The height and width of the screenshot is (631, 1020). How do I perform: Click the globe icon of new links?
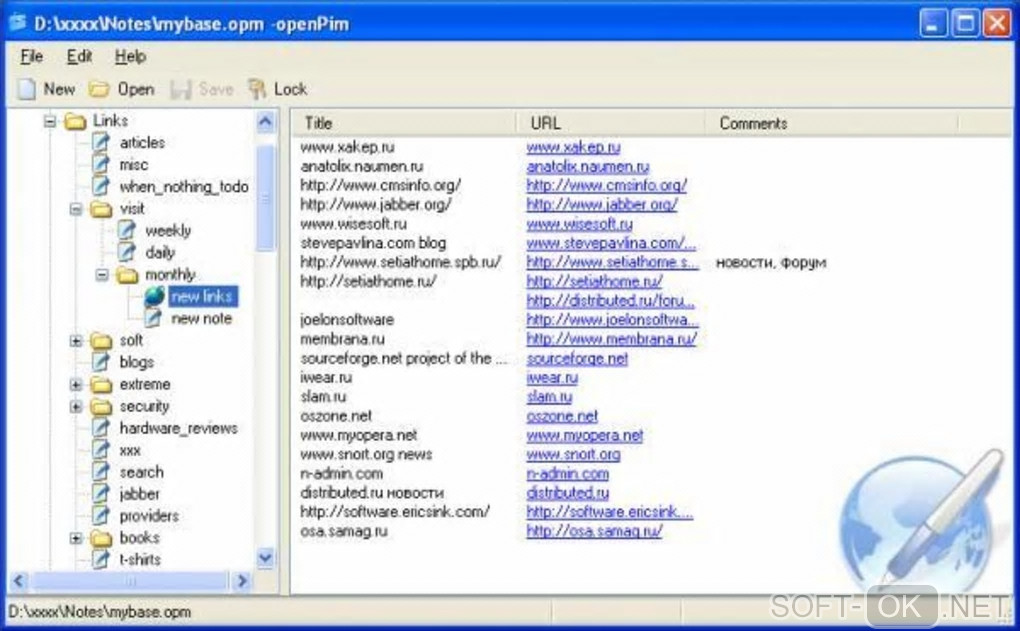[154, 296]
